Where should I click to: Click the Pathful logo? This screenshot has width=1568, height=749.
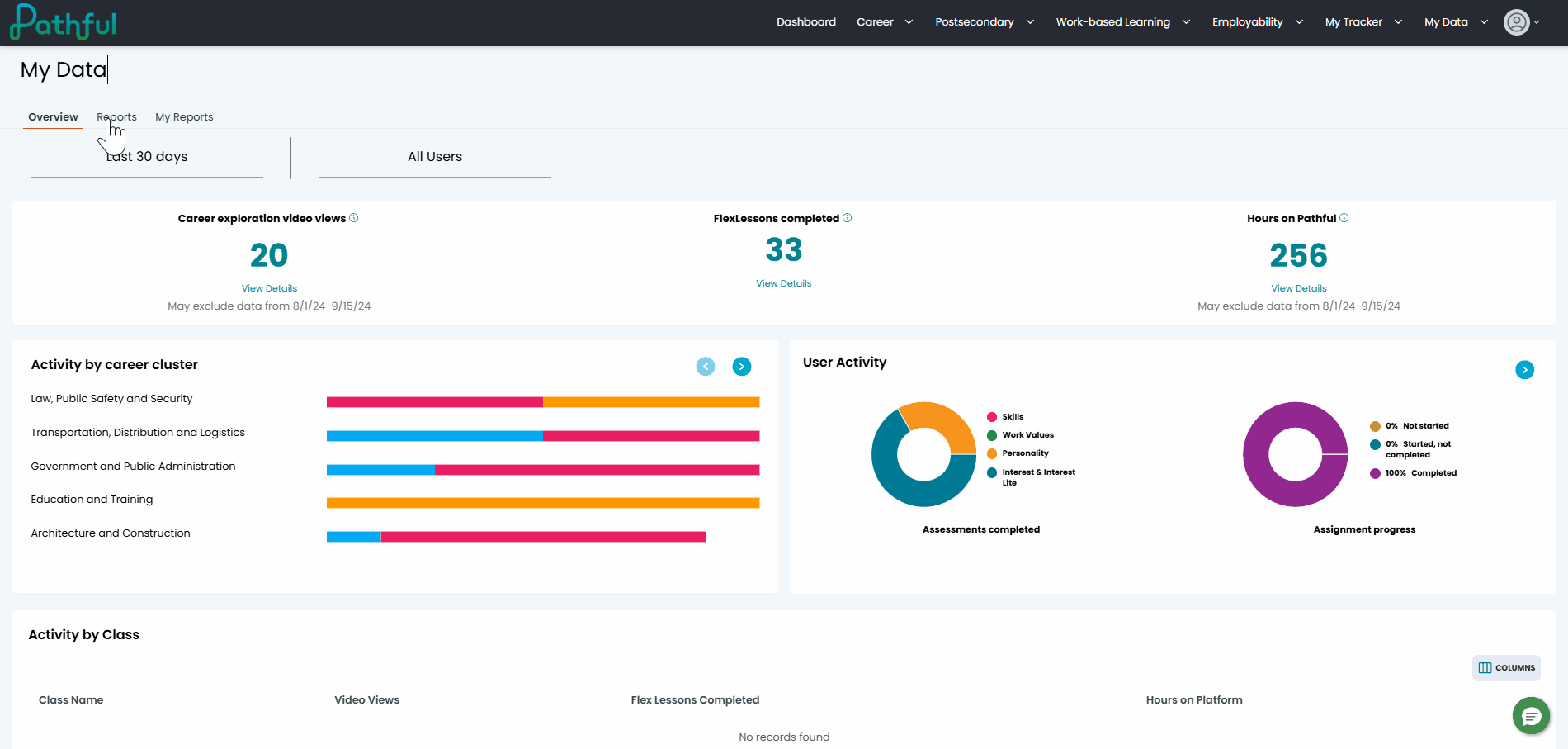coord(63,22)
